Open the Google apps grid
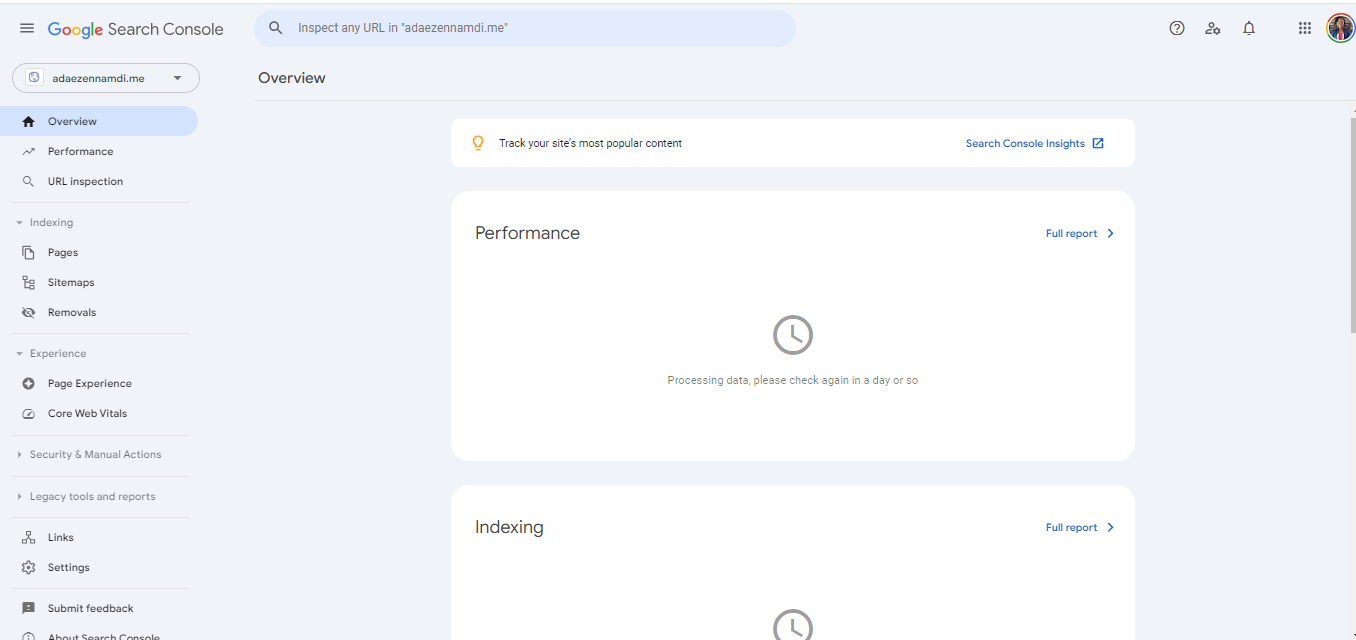Viewport: 1356px width, 640px height. pos(1305,28)
